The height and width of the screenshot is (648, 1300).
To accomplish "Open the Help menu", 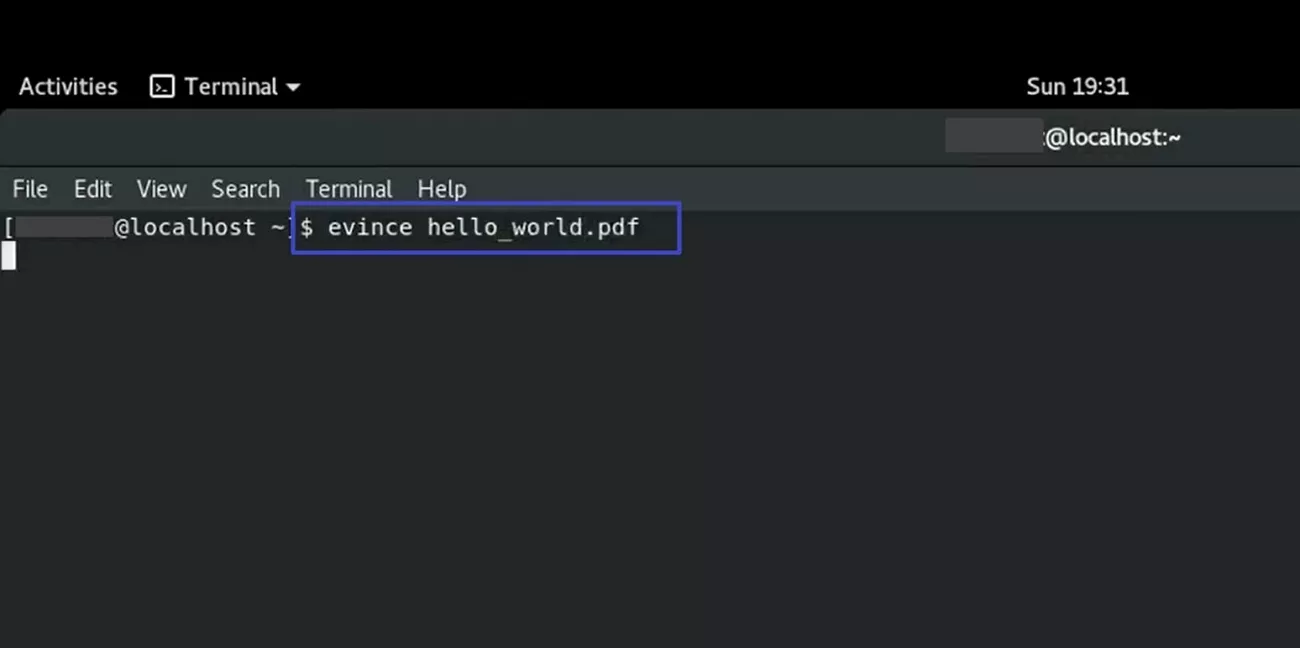I will click(x=441, y=189).
